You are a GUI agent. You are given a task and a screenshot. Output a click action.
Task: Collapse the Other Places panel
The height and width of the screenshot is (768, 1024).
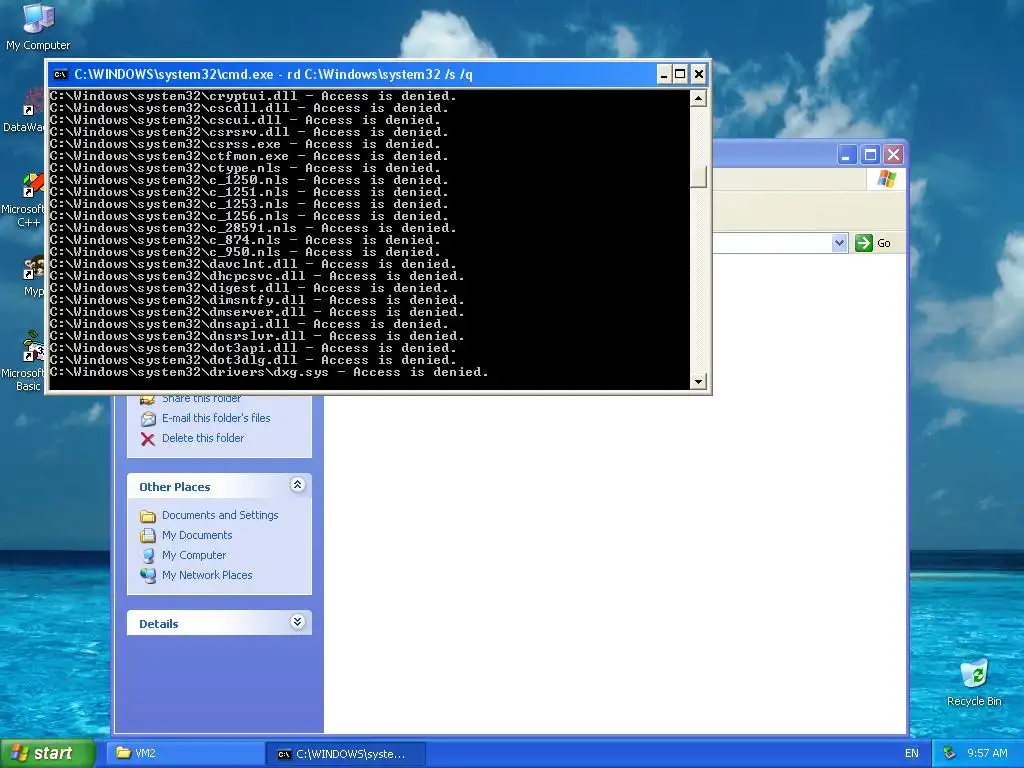297,485
